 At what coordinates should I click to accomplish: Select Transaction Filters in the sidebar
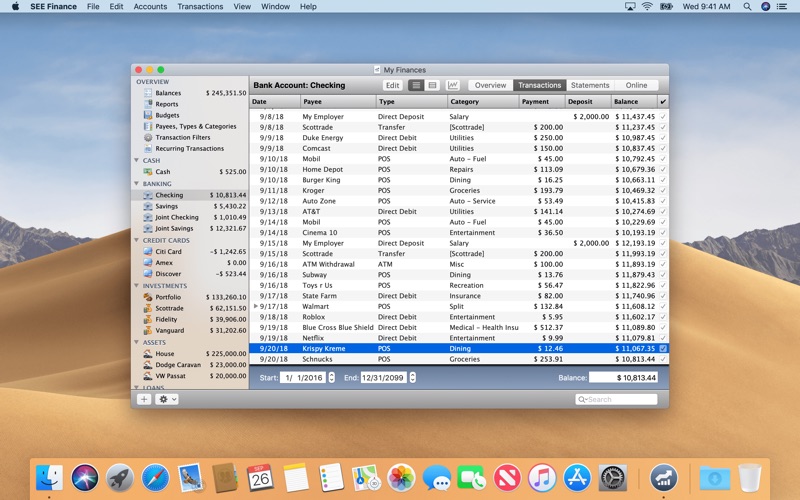(182, 137)
